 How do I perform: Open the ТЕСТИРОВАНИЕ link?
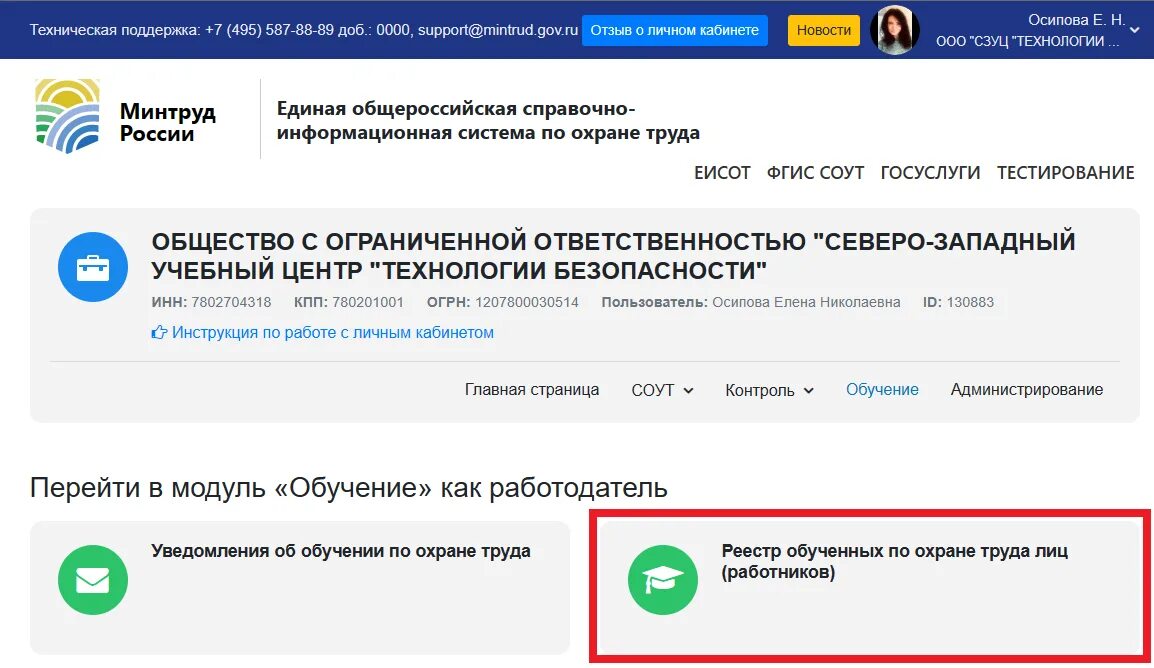pyautogui.click(x=1065, y=173)
